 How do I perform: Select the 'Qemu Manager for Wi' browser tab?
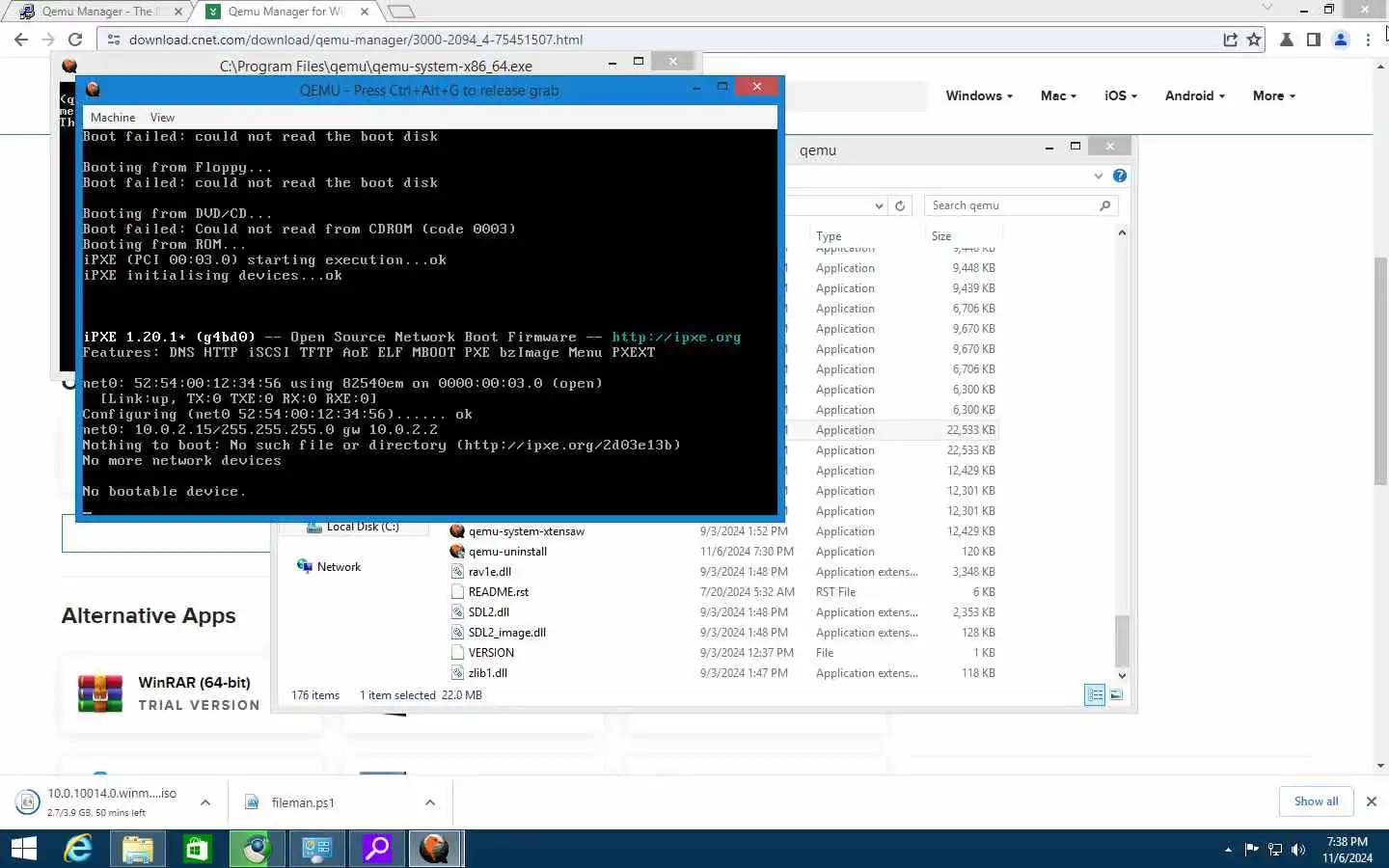click(286, 12)
